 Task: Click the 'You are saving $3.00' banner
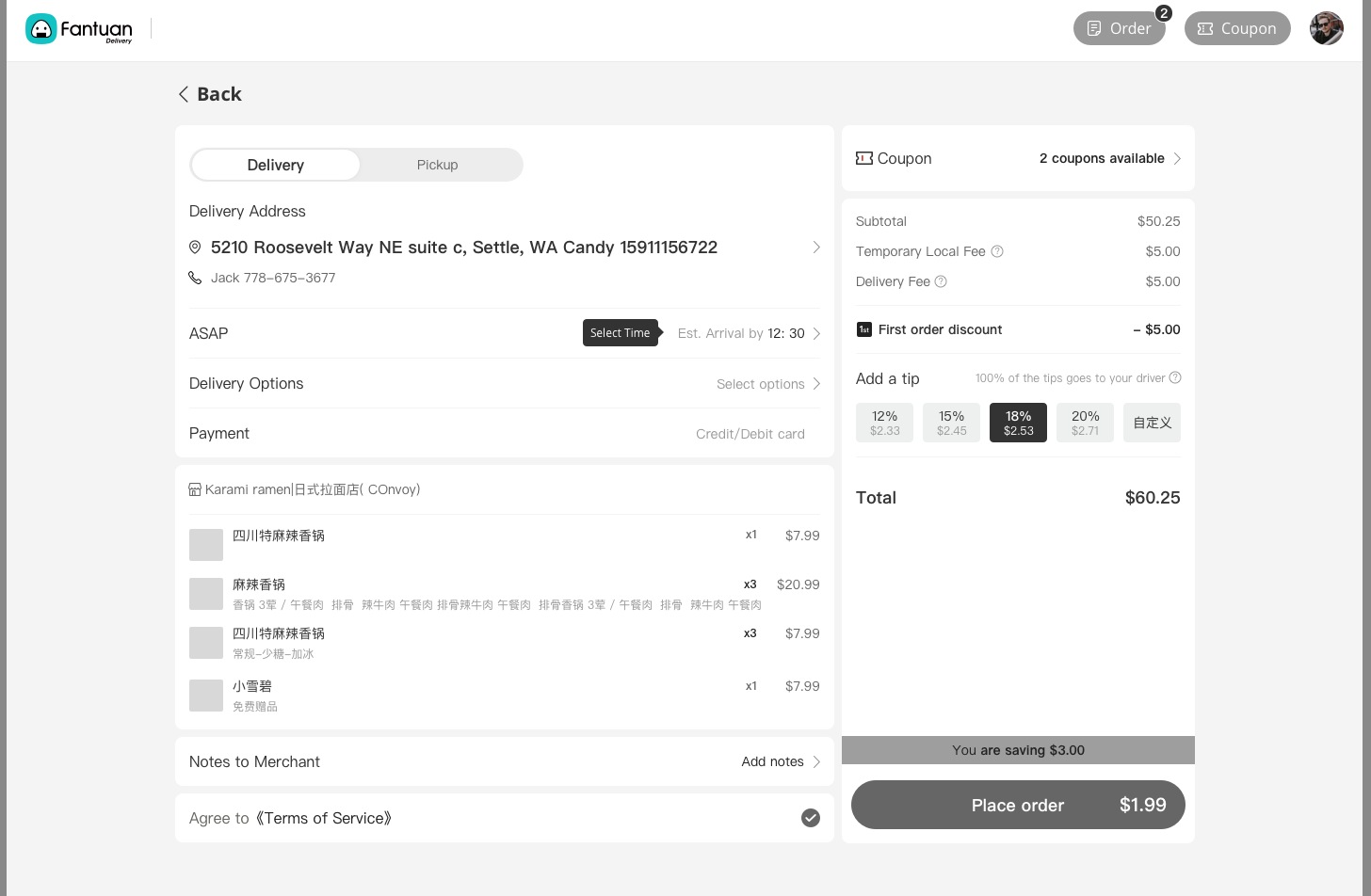[1018, 750]
